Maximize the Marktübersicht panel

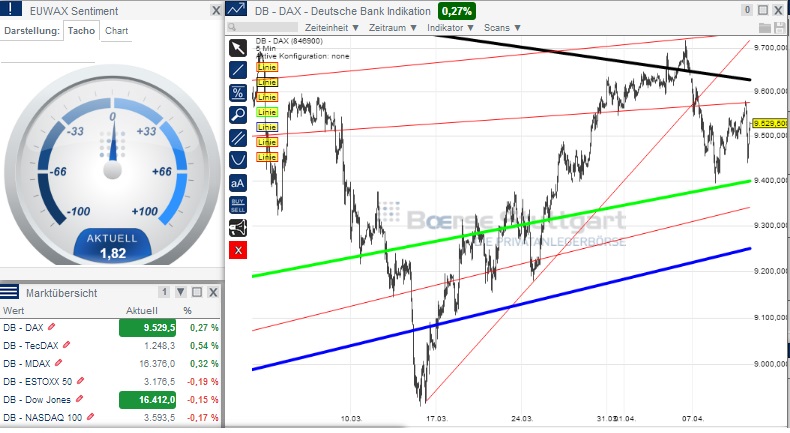tap(197, 292)
